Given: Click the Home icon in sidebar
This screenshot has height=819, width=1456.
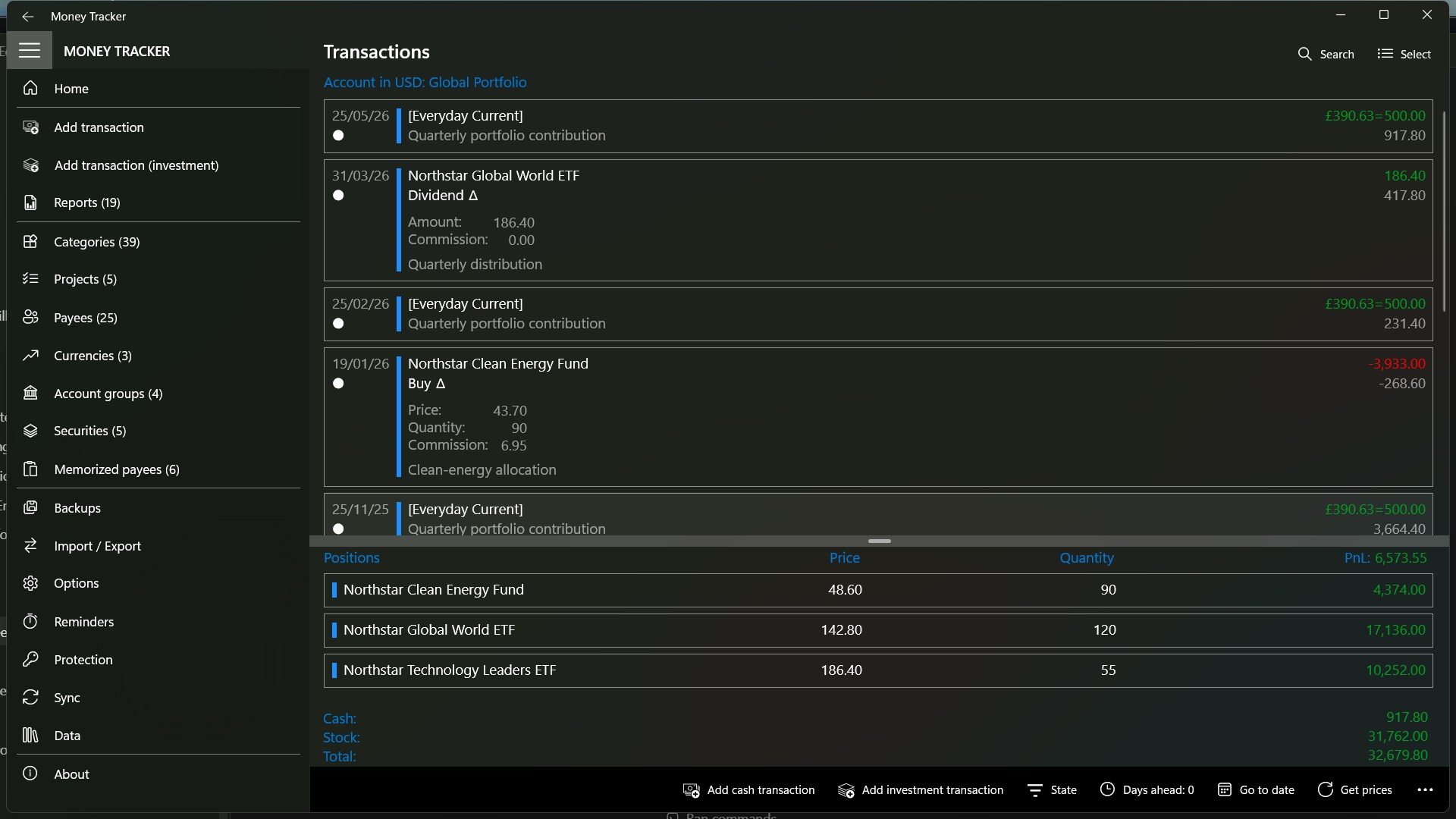Looking at the screenshot, I should click(x=30, y=88).
